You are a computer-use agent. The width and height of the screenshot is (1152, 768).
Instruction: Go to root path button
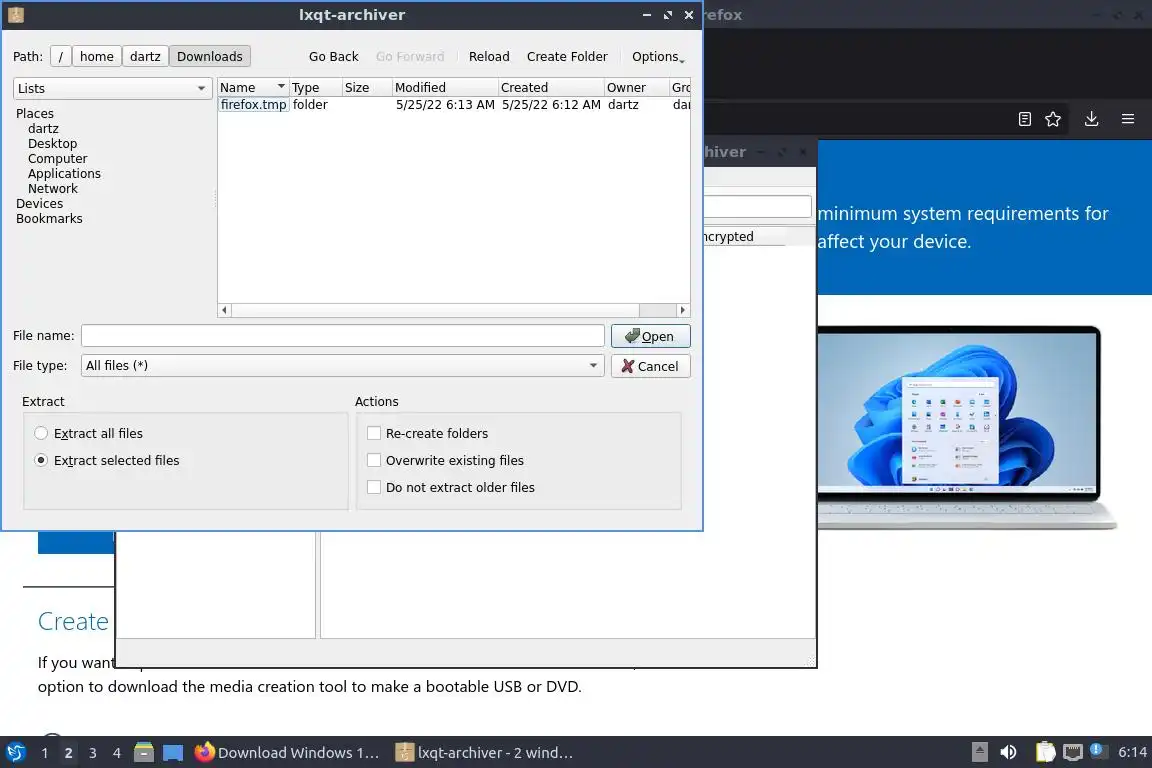60,57
